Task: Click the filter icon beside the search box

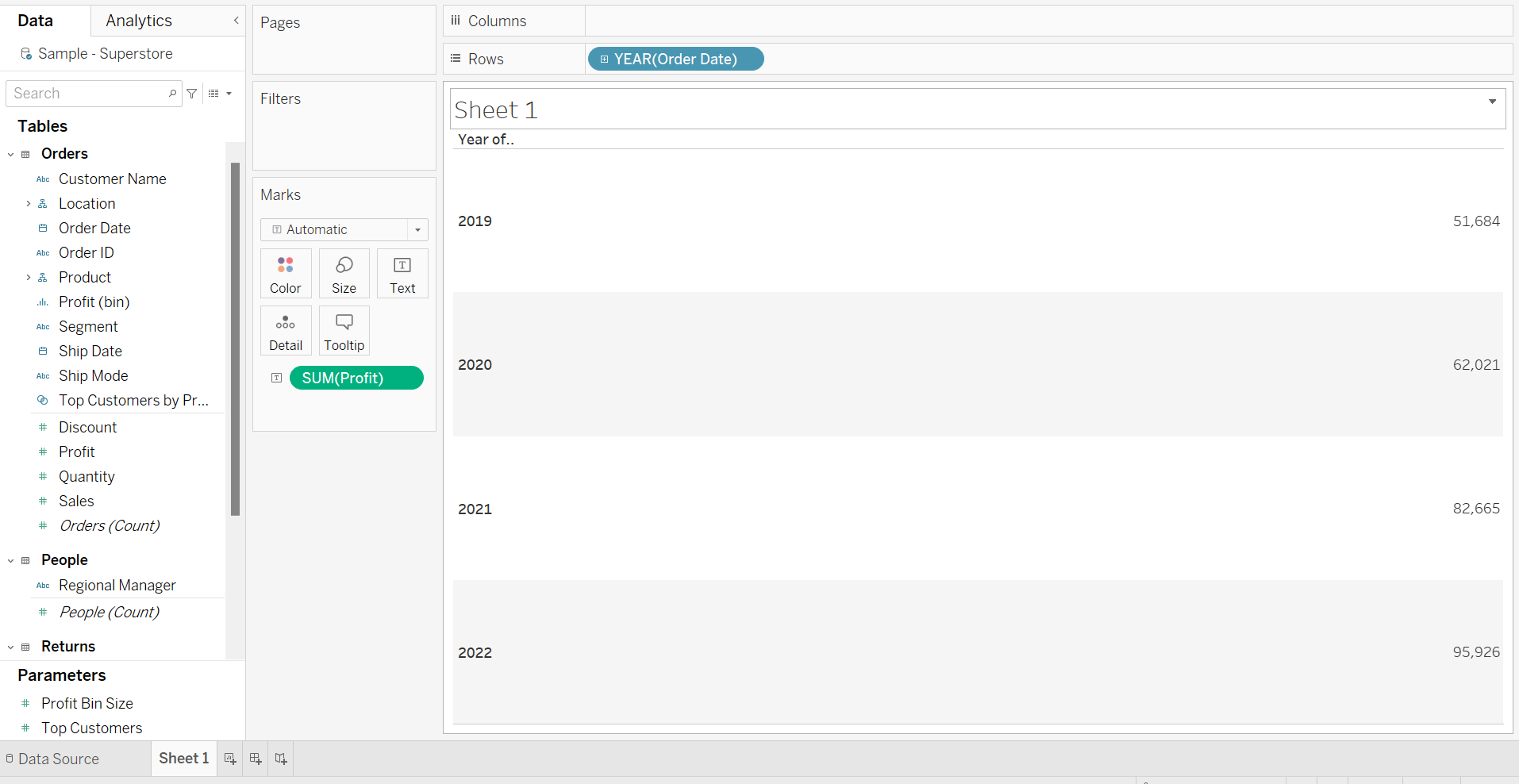Action: coord(192,93)
